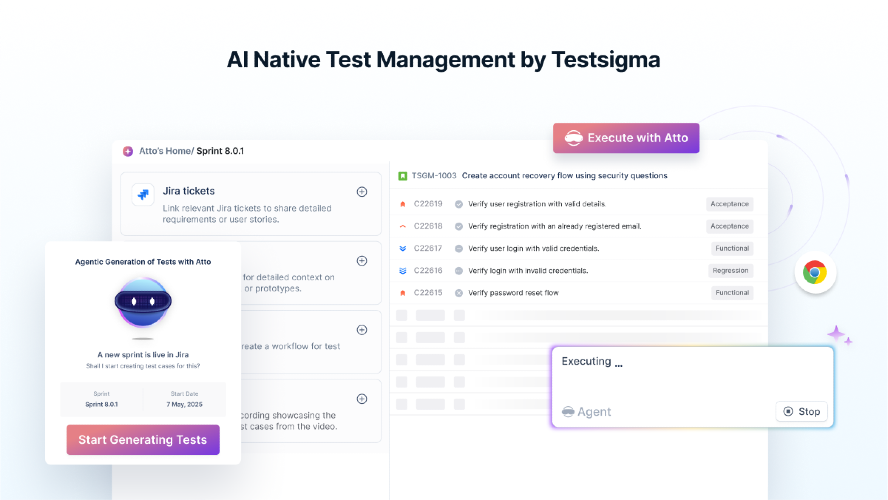Click priority icon beside C22618

click(402, 226)
